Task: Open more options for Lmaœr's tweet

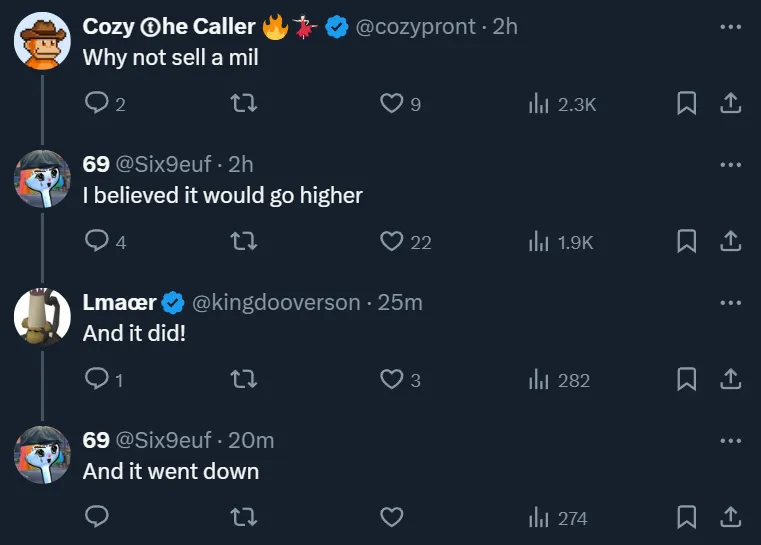Action: coord(730,303)
